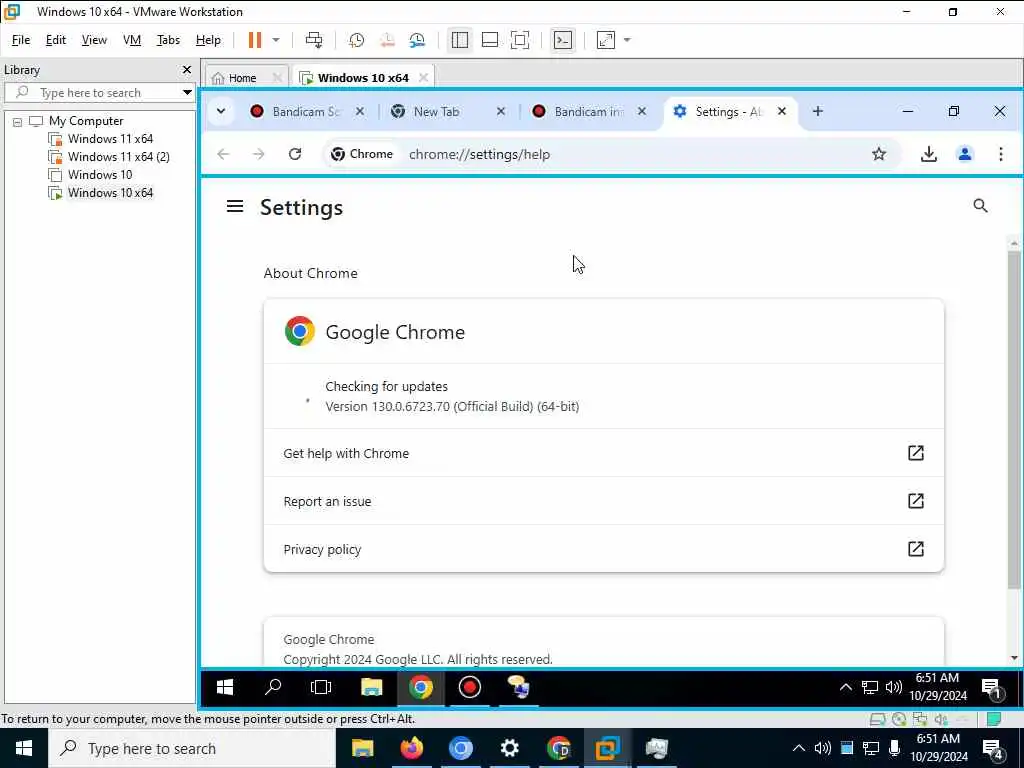This screenshot has height=768, width=1024.
Task: Click host taskbar search box
Action: (x=193, y=748)
